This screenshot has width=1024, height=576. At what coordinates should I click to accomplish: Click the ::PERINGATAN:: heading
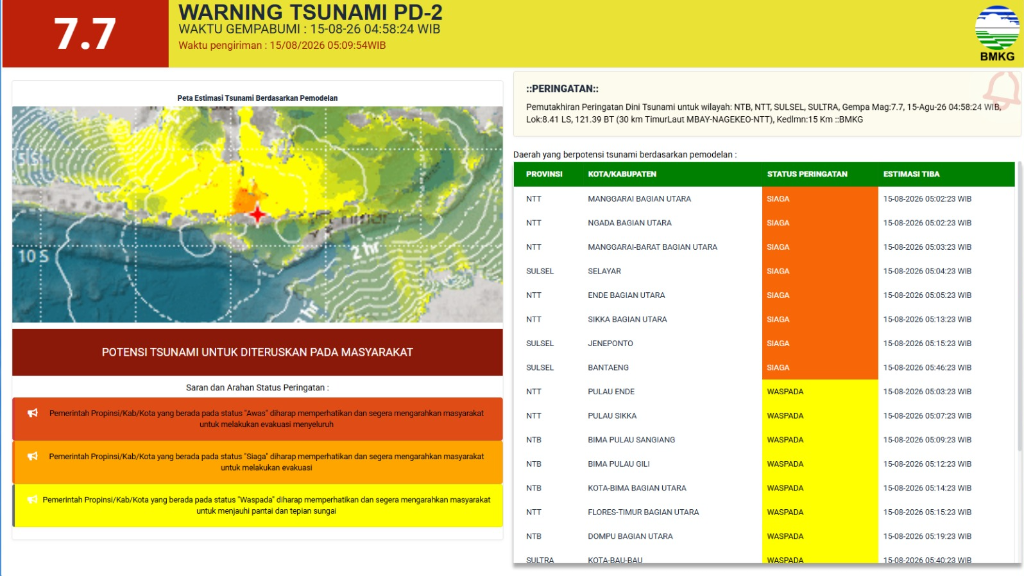click(562, 89)
